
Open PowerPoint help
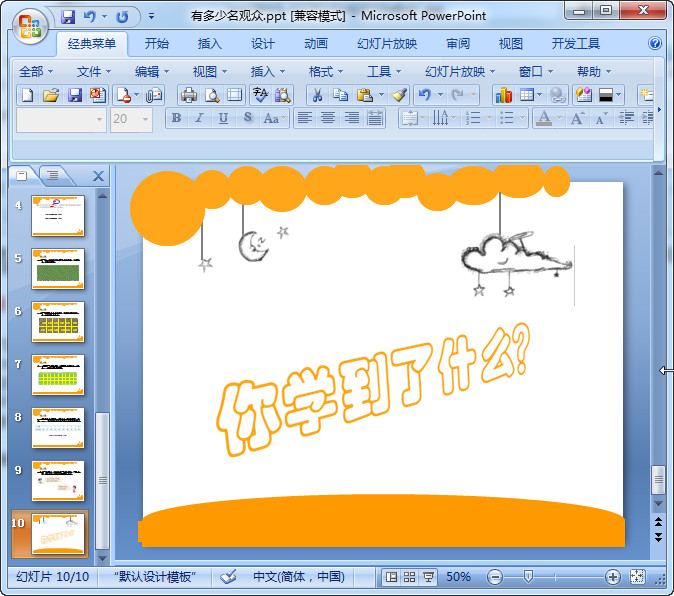click(x=655, y=43)
